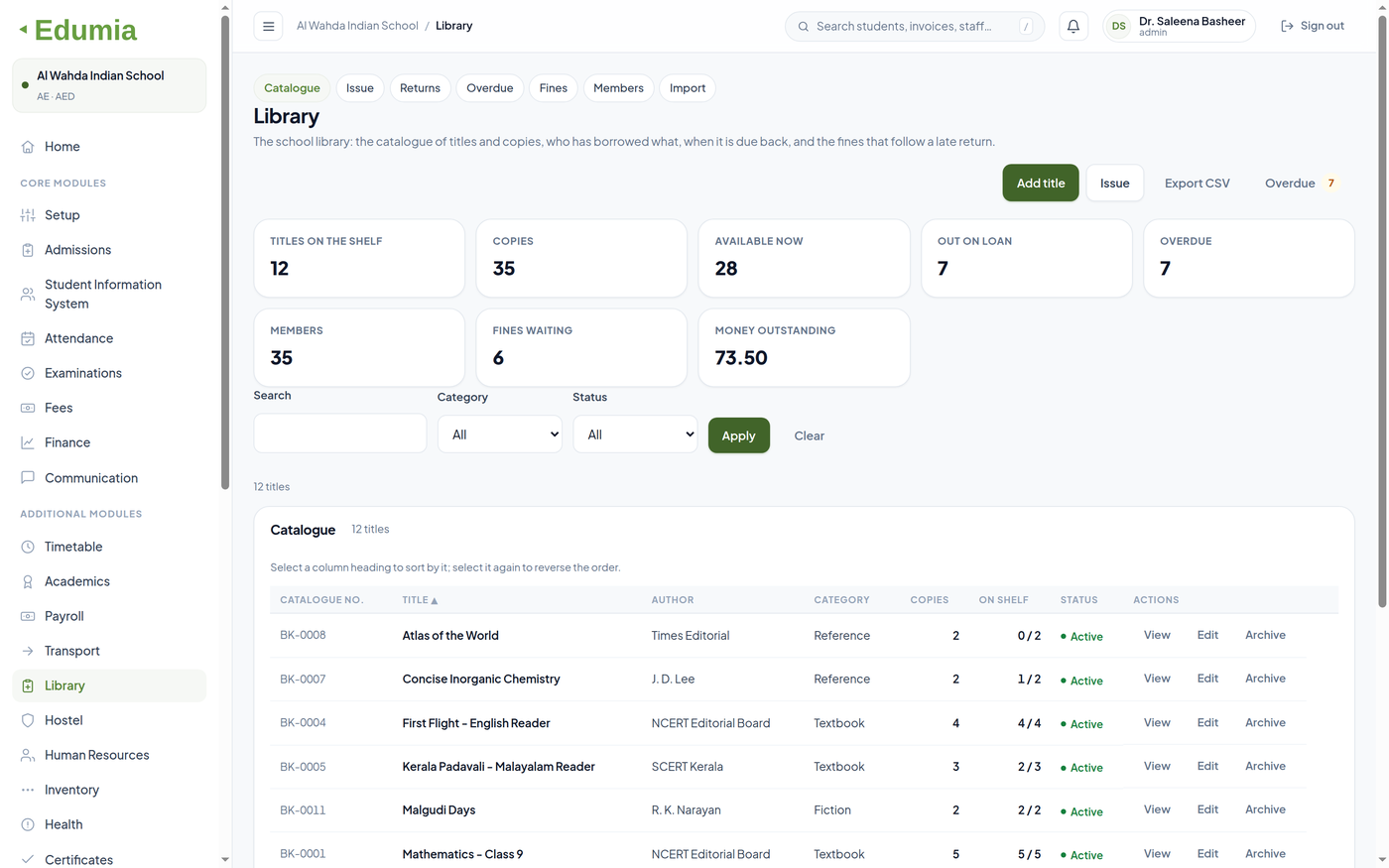Collapse sidebar using the Edumia logo arrow
Image resolution: width=1389 pixels, height=868 pixels.
point(23,30)
